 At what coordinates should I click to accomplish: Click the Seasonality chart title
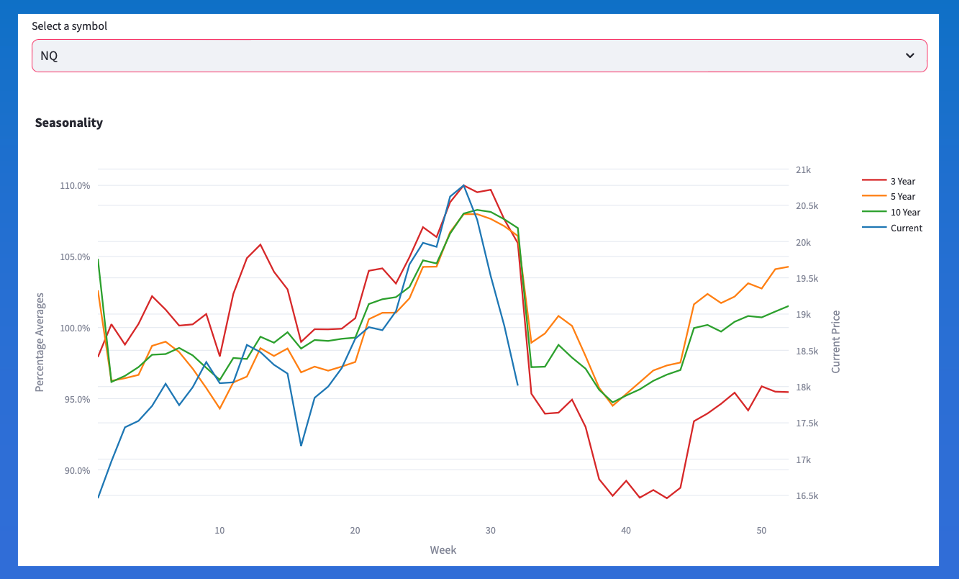(x=69, y=123)
